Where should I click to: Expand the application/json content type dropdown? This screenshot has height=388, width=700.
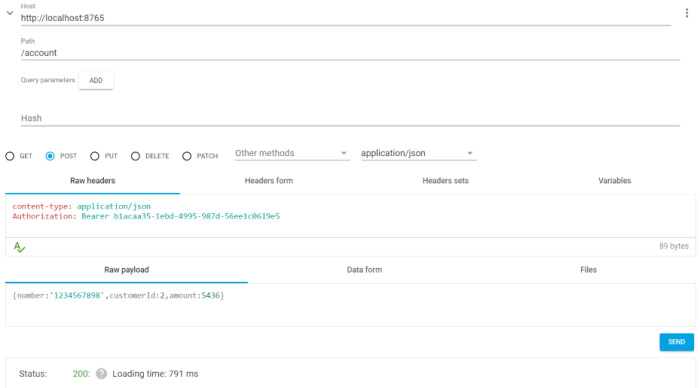[418, 153]
